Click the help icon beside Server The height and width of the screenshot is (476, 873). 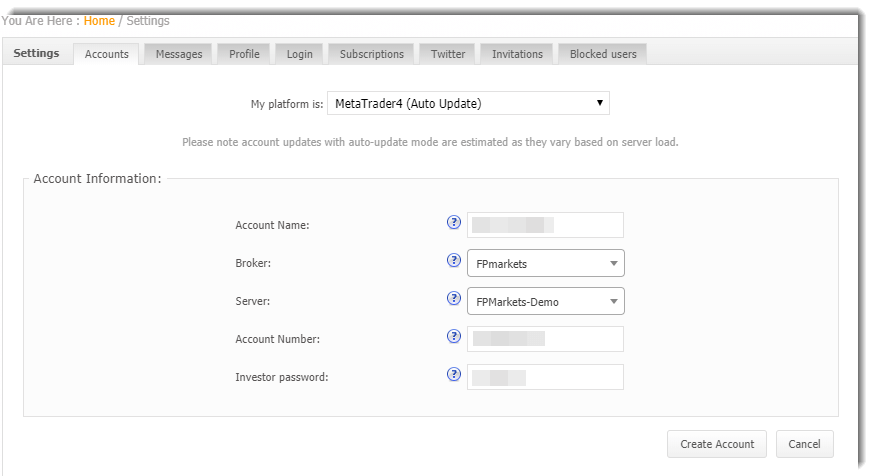[453, 299]
